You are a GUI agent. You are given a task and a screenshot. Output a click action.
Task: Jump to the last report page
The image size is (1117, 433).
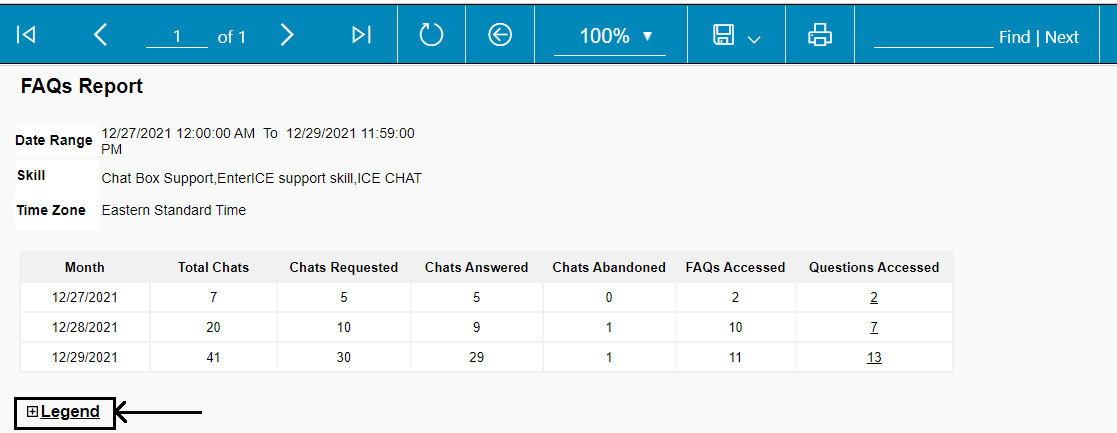tap(361, 35)
